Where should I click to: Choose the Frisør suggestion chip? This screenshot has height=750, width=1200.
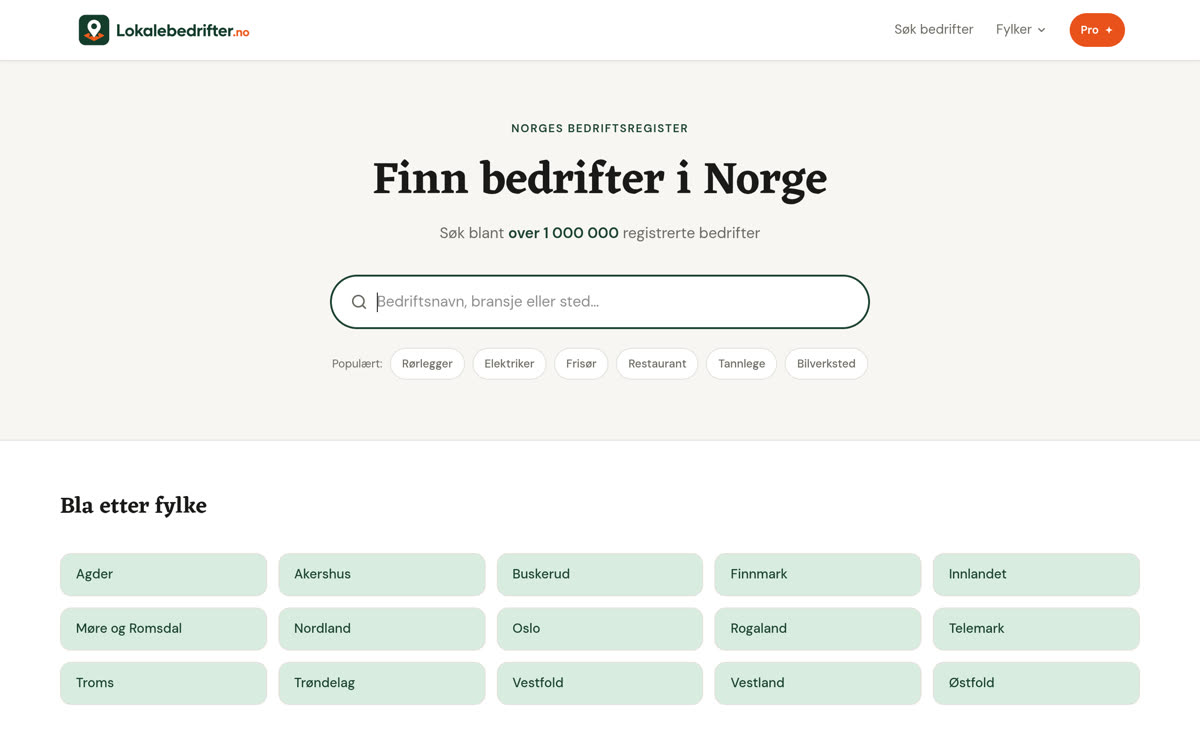click(581, 364)
